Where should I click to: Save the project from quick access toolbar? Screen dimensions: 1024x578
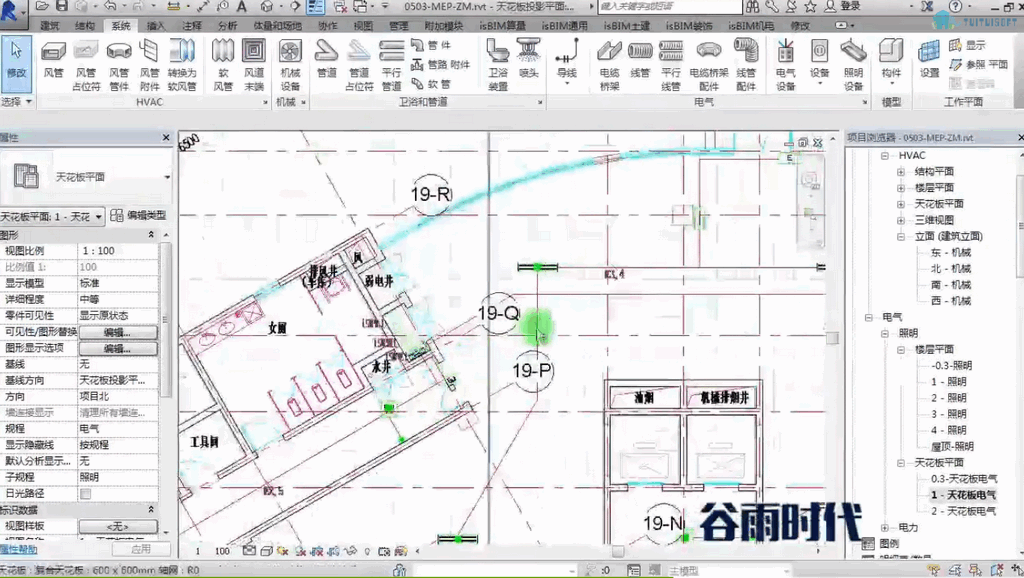pyautogui.click(x=61, y=6)
